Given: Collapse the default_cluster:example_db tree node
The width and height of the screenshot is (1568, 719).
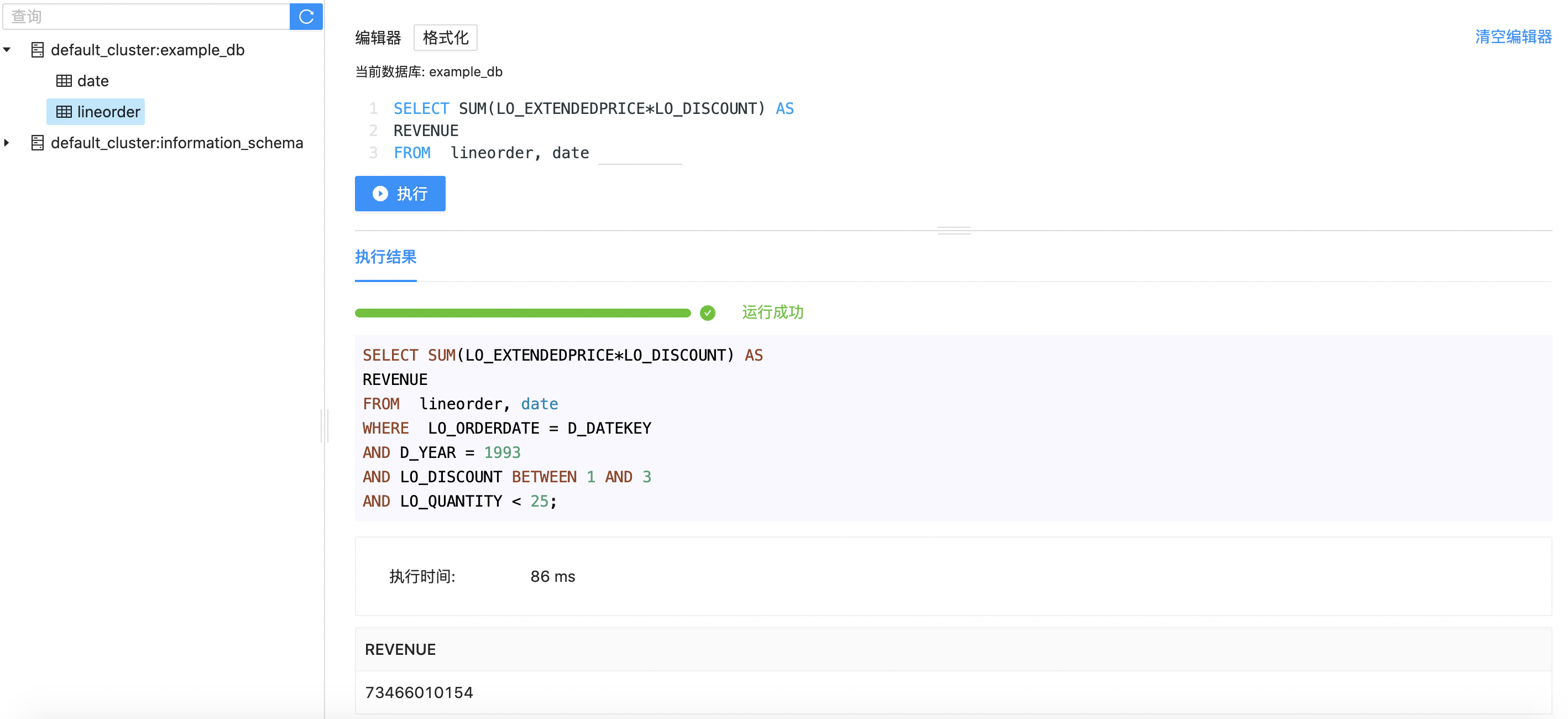Looking at the screenshot, I should [7, 50].
